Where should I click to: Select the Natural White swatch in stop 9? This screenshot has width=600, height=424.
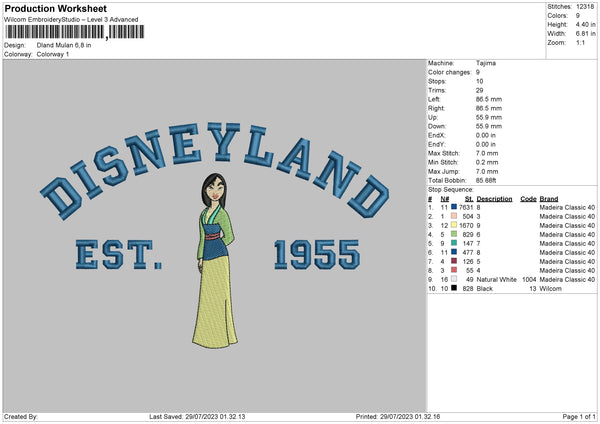[x=453, y=279]
